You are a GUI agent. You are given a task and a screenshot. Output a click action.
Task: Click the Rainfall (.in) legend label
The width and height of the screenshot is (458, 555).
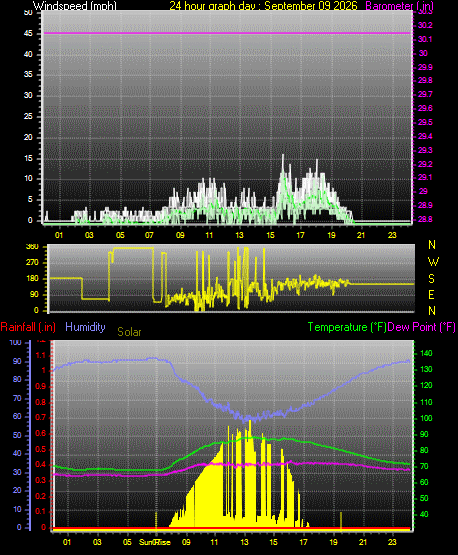point(28,327)
